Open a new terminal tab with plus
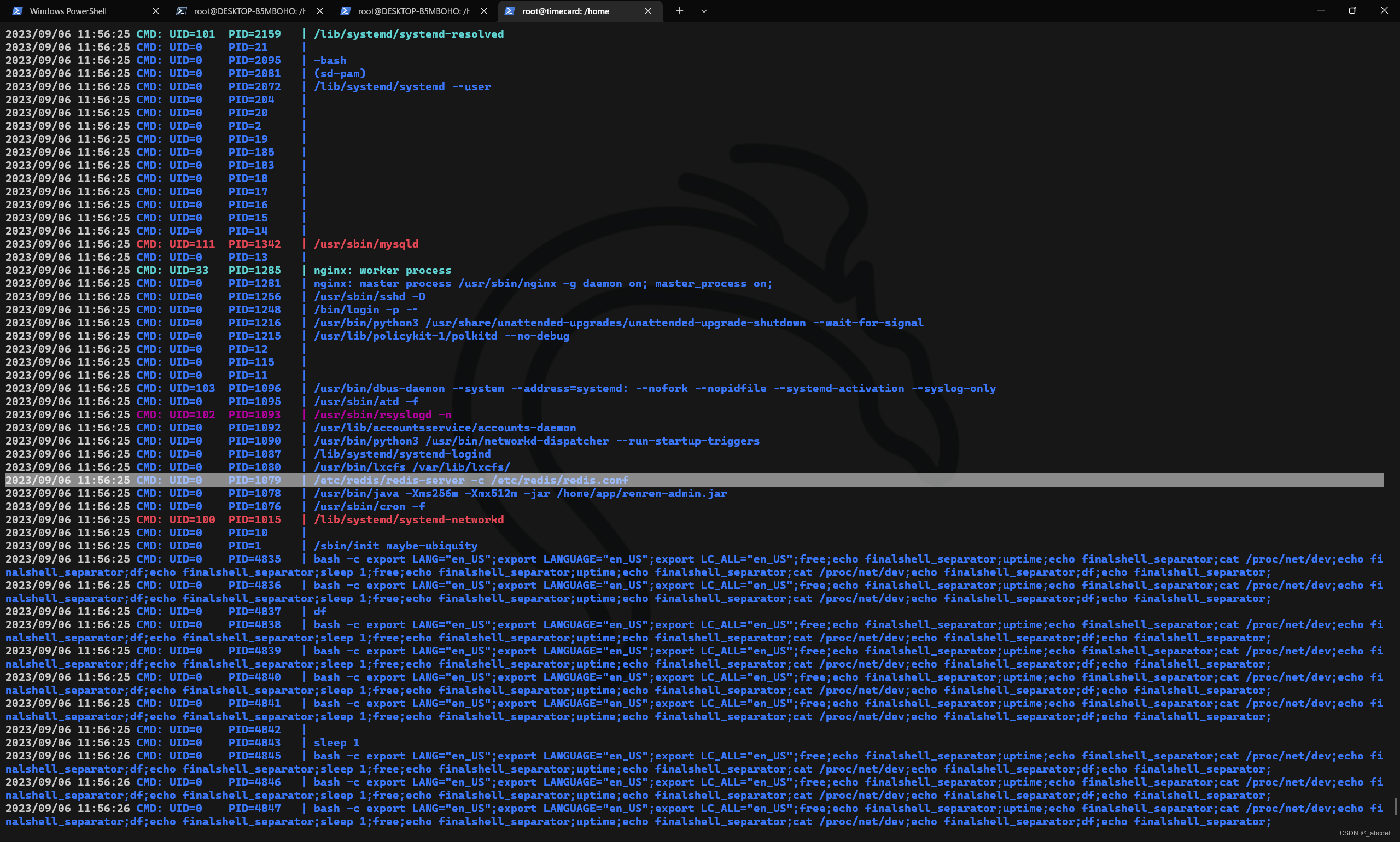 (679, 11)
